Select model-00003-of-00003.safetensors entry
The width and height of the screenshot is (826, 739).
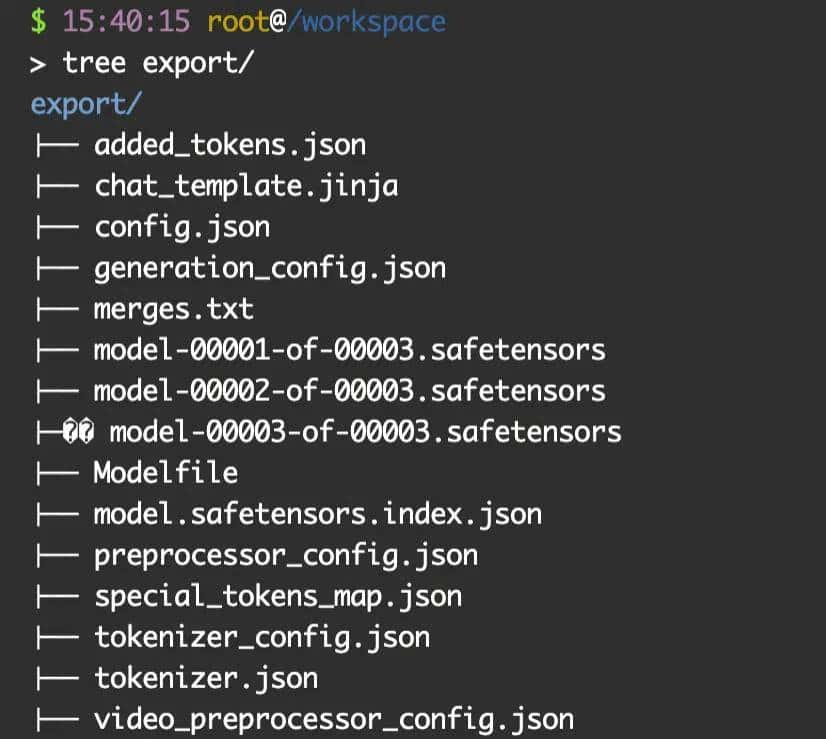(365, 432)
